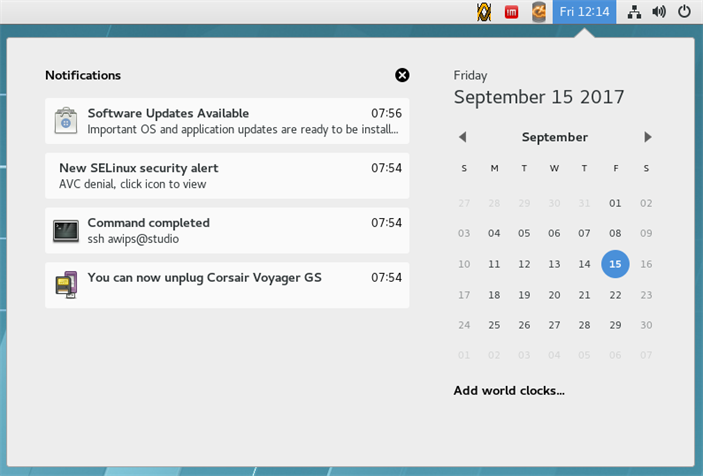Select September 25 in the calendar

494,325
